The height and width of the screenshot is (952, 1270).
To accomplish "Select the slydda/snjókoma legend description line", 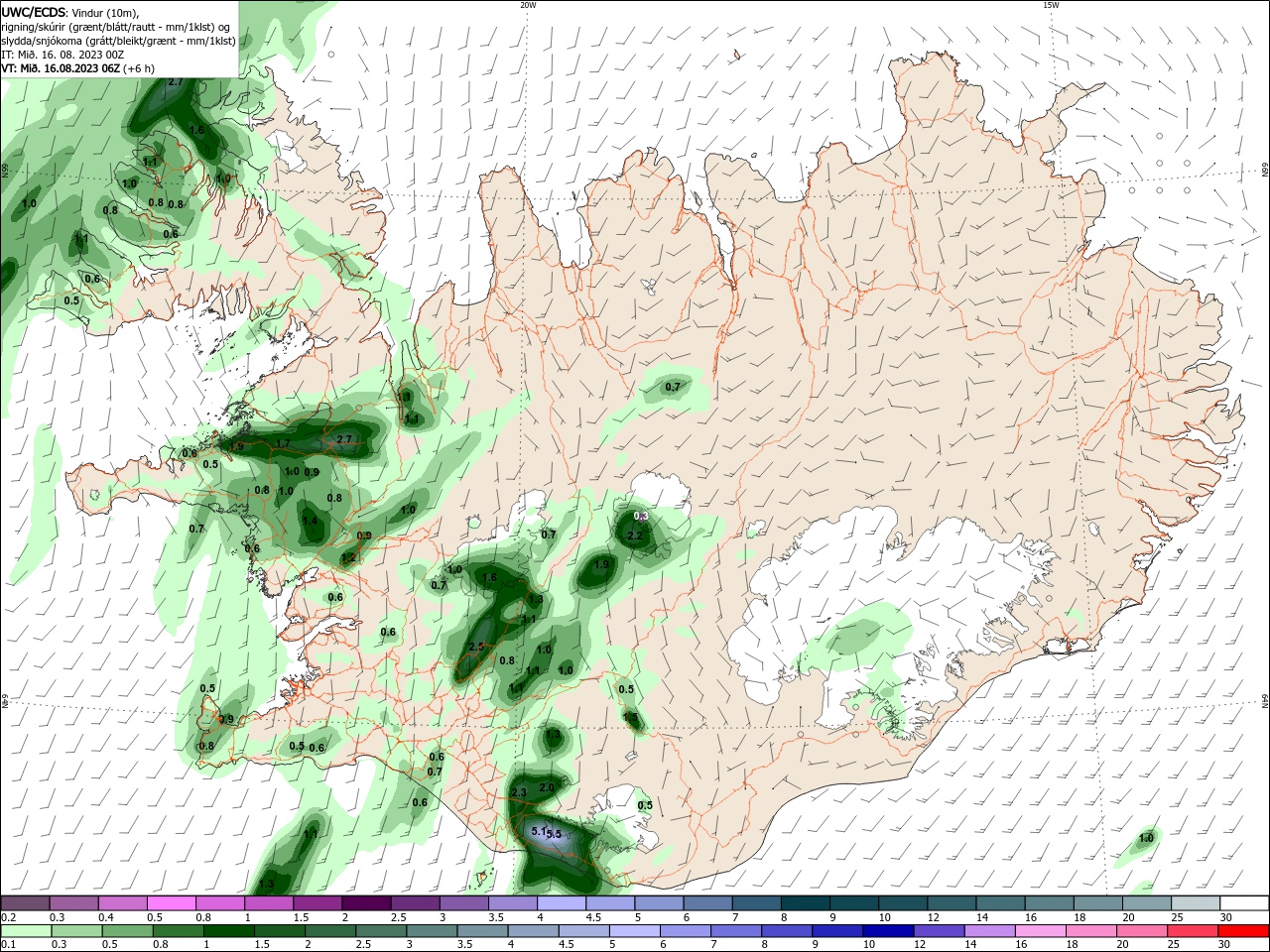I will coord(118,41).
